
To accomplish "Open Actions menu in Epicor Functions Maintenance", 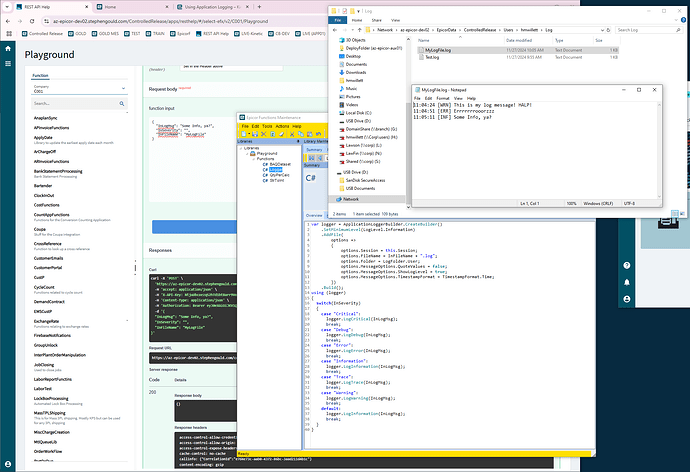I will click(282, 126).
